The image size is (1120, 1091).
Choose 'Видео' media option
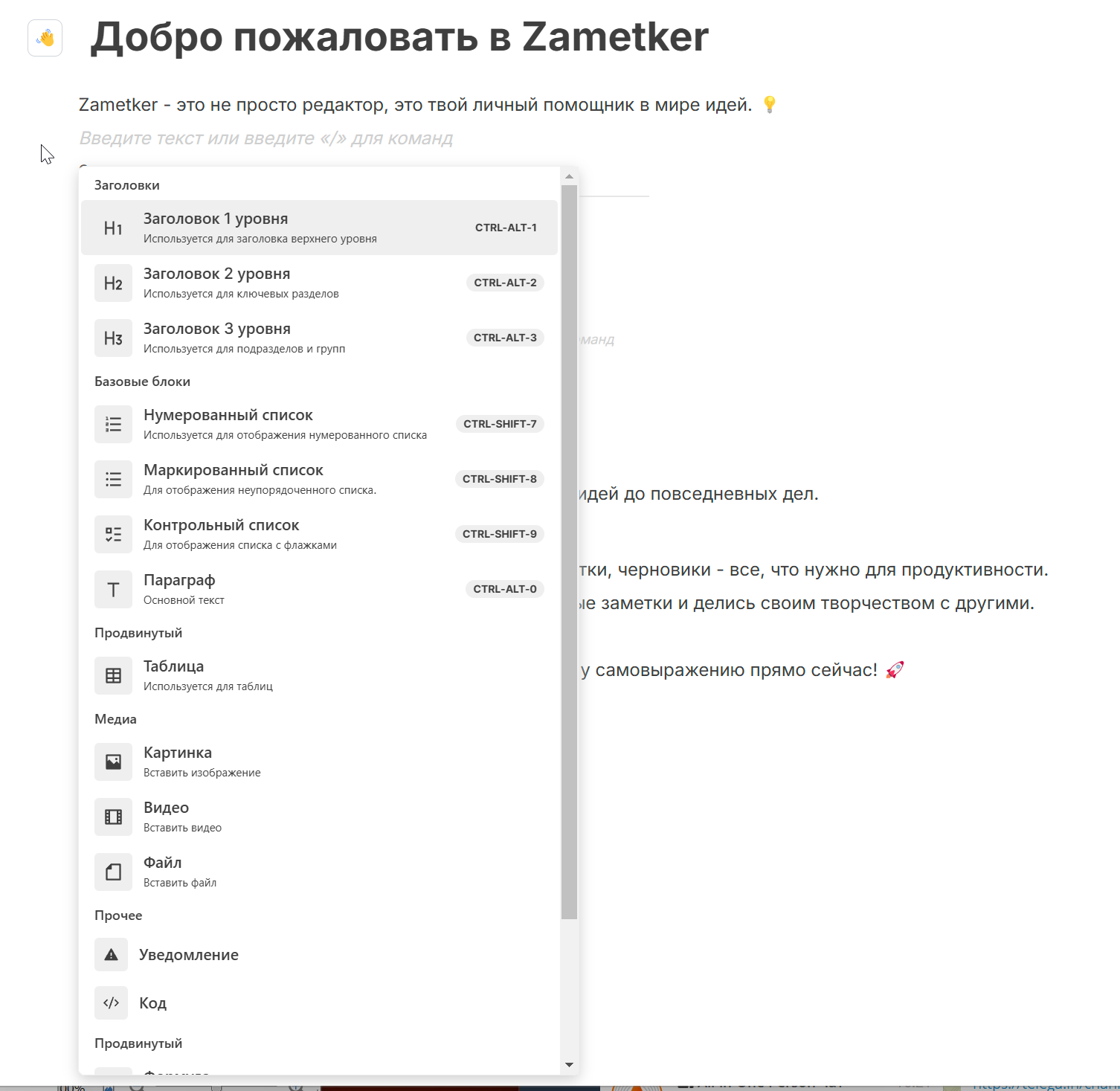click(x=319, y=817)
